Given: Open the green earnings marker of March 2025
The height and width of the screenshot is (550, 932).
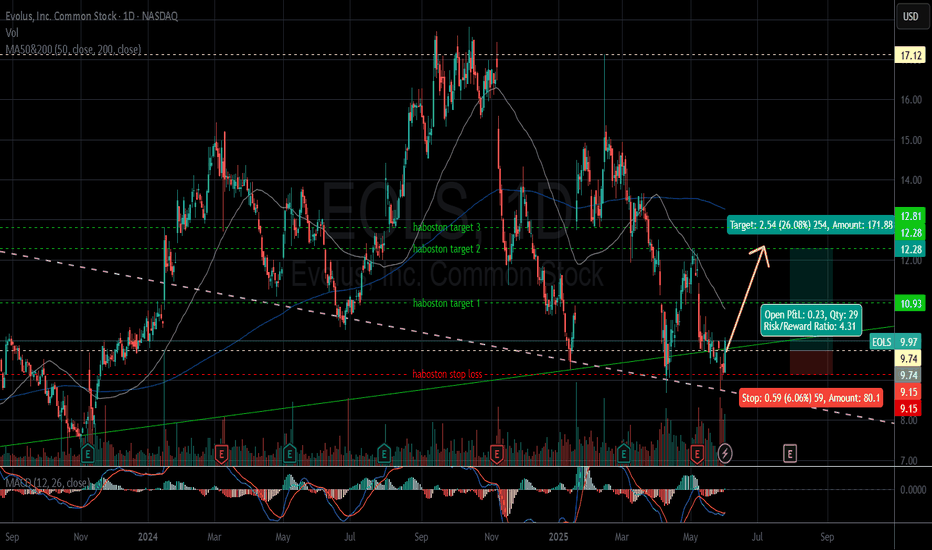Looking at the screenshot, I should coord(624,454).
